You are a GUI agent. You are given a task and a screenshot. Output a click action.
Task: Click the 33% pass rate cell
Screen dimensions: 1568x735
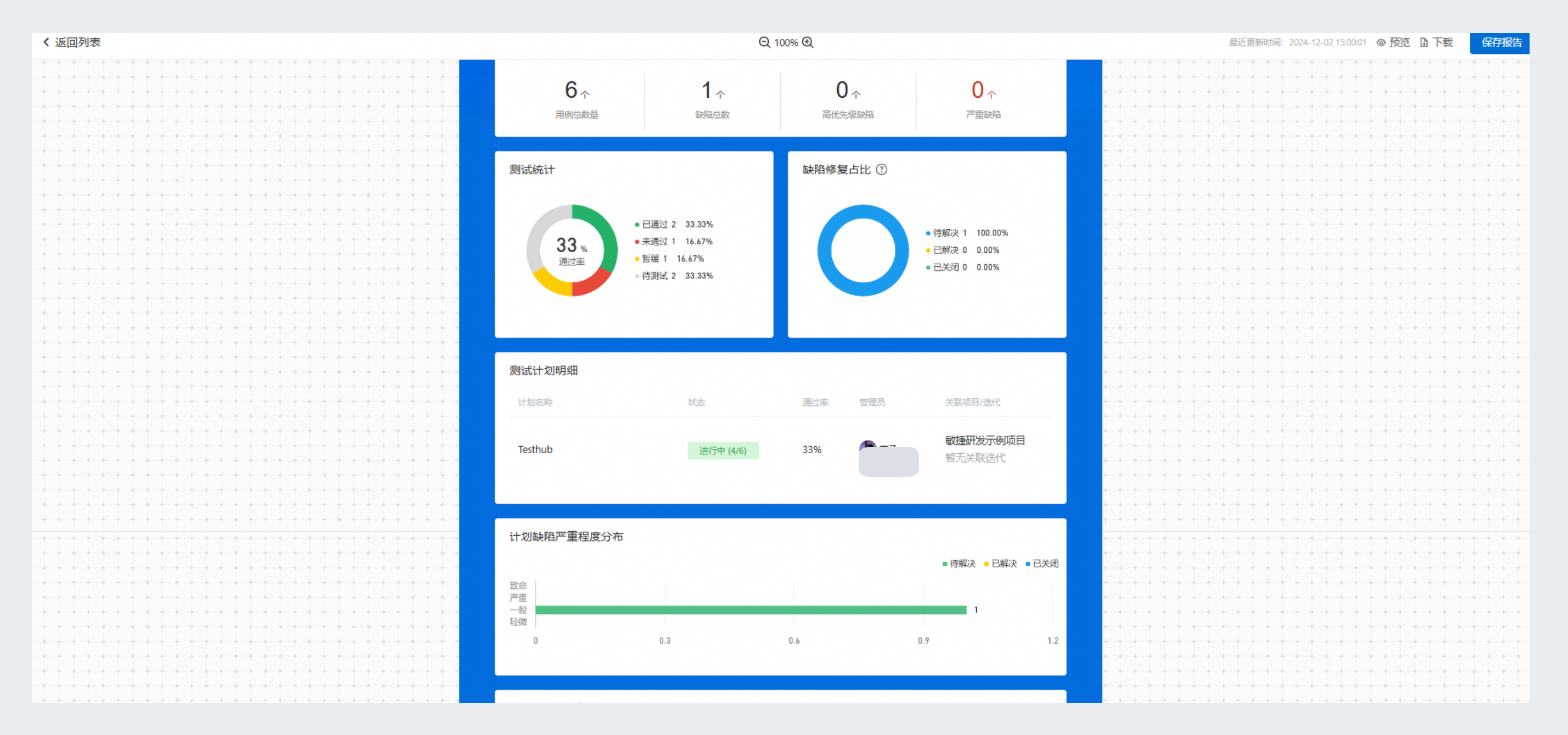[x=811, y=449]
